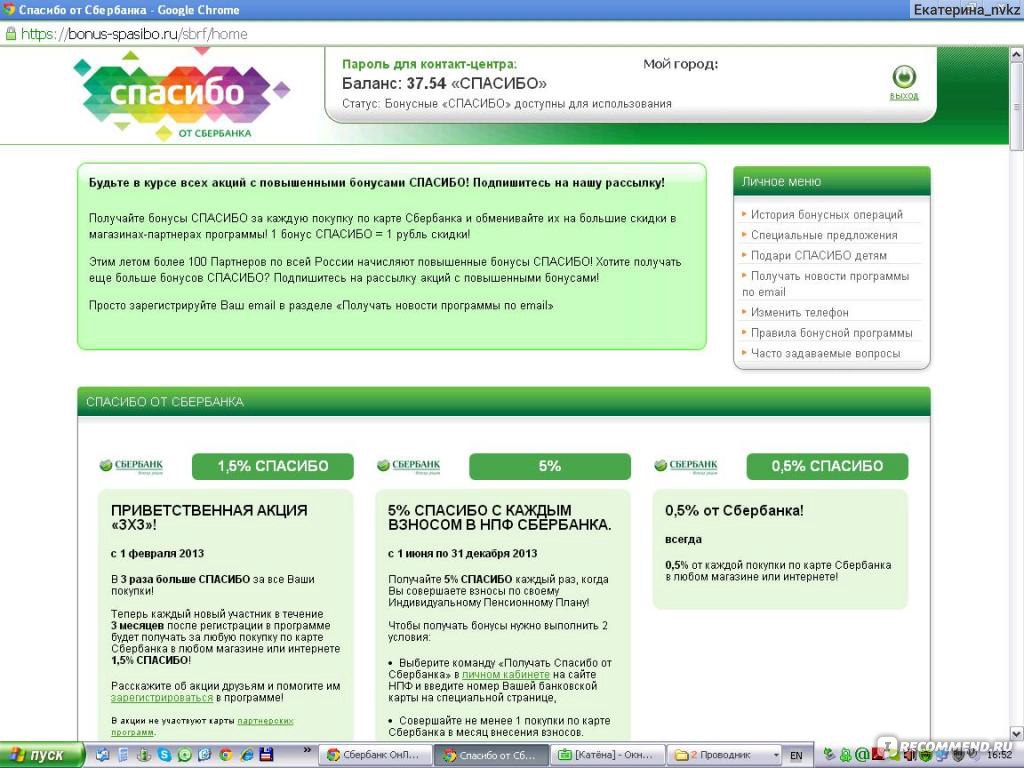Image resolution: width=1024 pixels, height=768 pixels.
Task: Click Show Desktop icon in quick launch
Action: [103, 755]
